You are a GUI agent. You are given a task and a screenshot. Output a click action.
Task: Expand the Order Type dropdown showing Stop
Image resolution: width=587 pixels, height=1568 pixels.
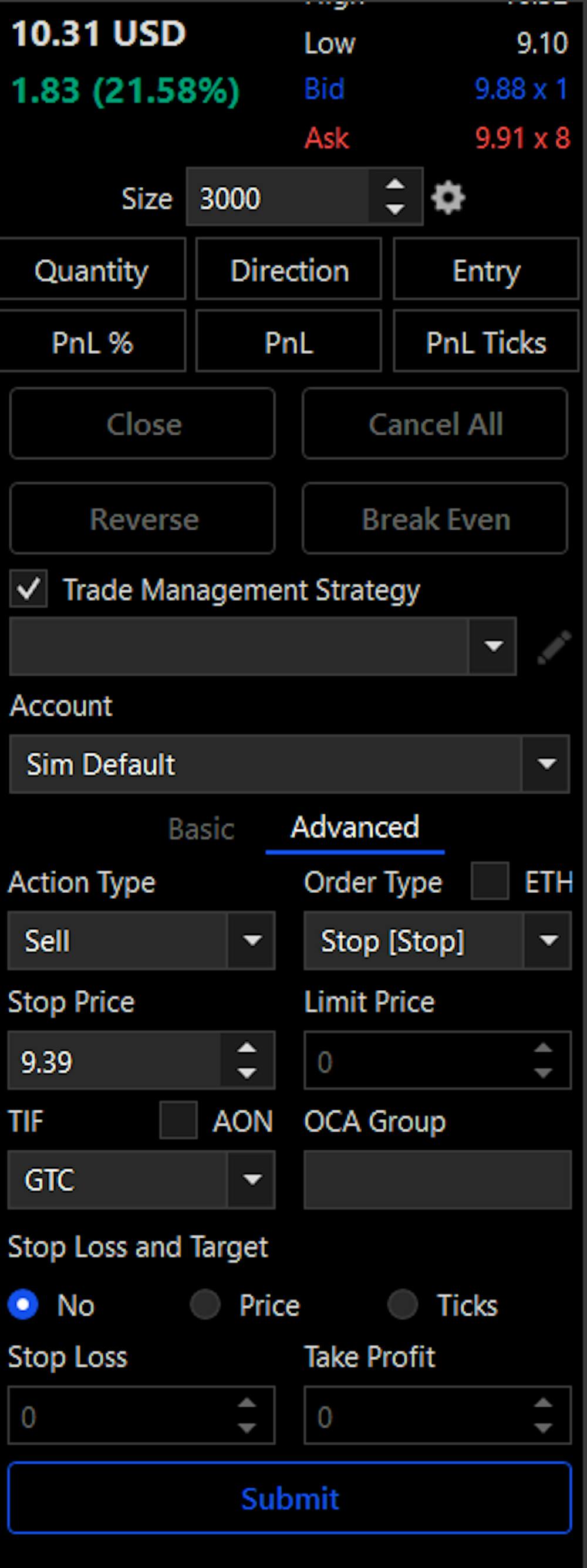coord(546,940)
